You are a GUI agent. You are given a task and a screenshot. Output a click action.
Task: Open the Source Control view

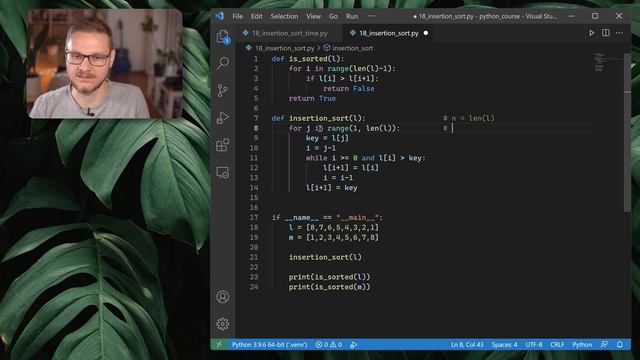tap(223, 90)
